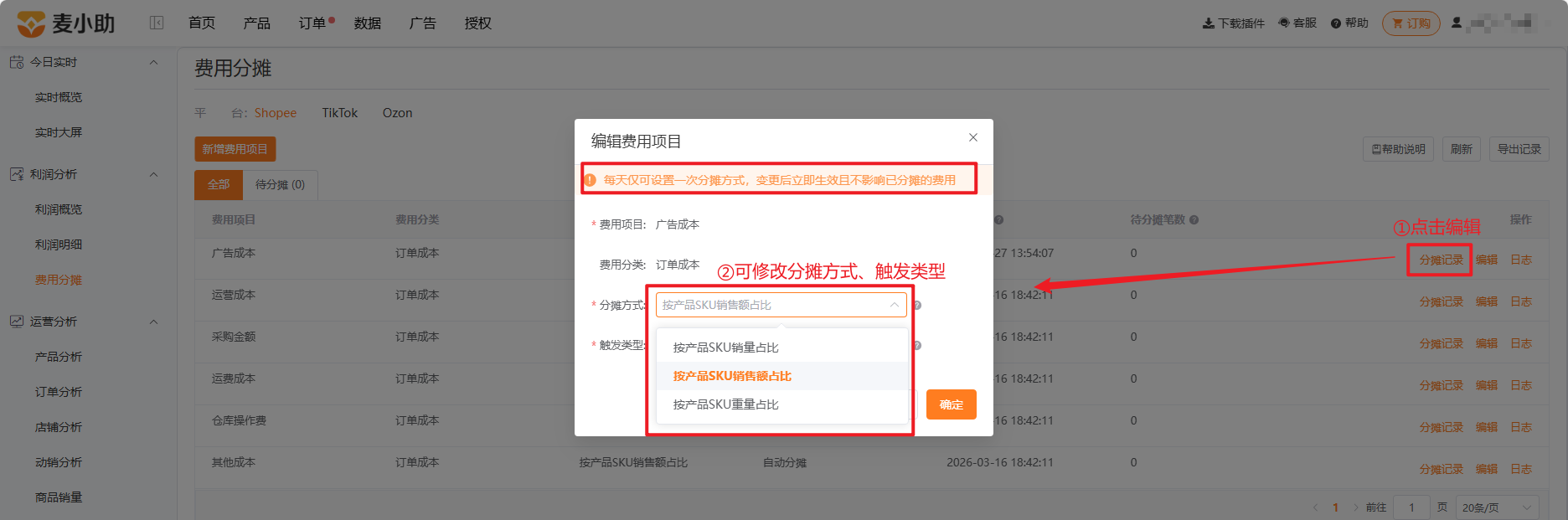Click the 帮助说明 button
This screenshot has width=1568, height=520.
1399,149
